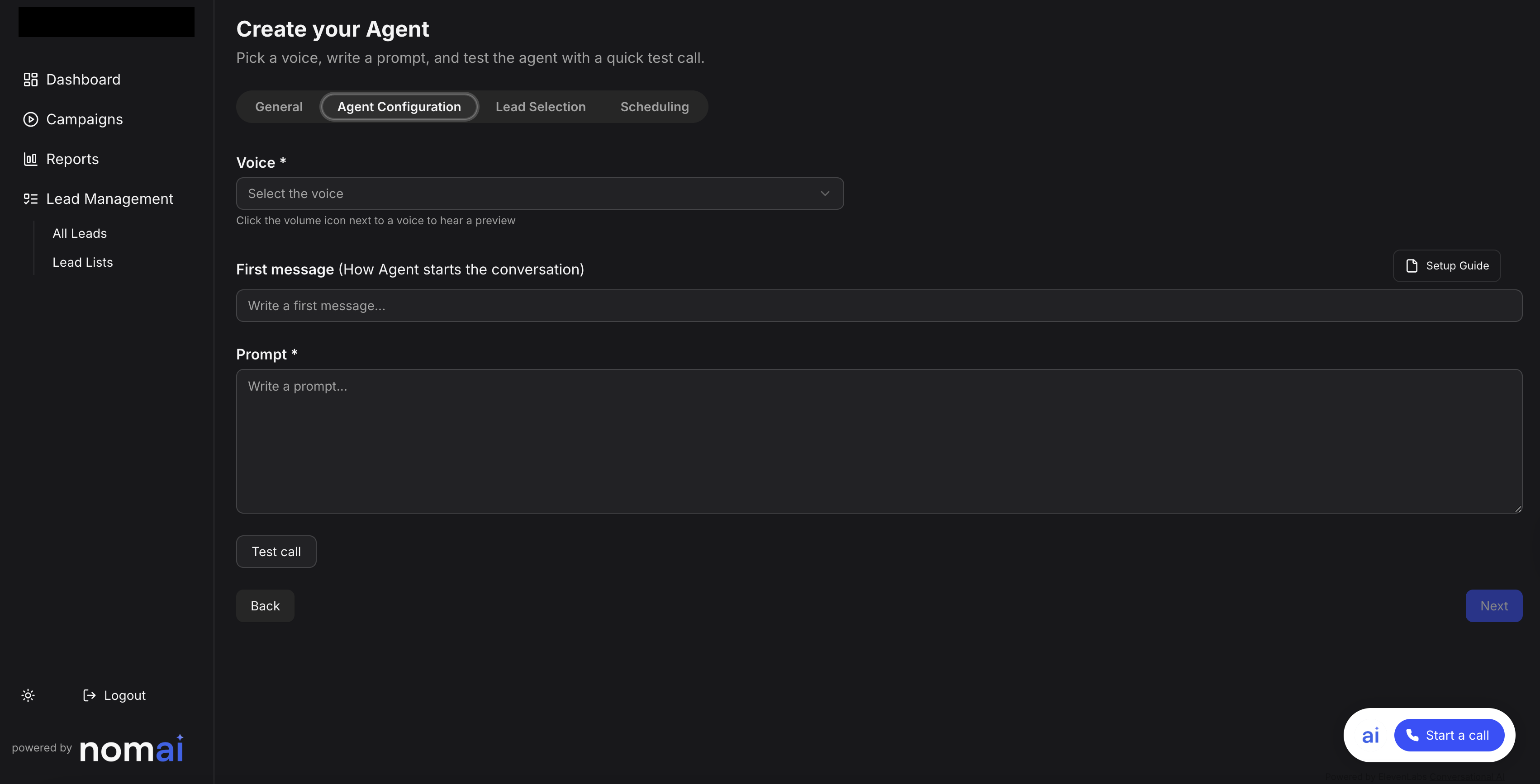Click the phone icon in Start a call
The width and height of the screenshot is (1540, 784).
[x=1412, y=735]
